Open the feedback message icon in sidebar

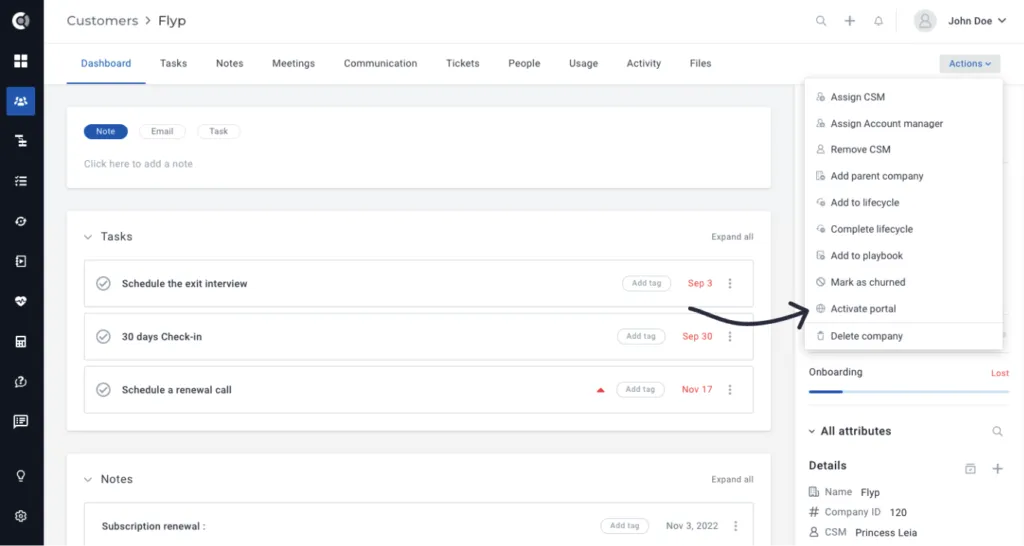pos(21,421)
